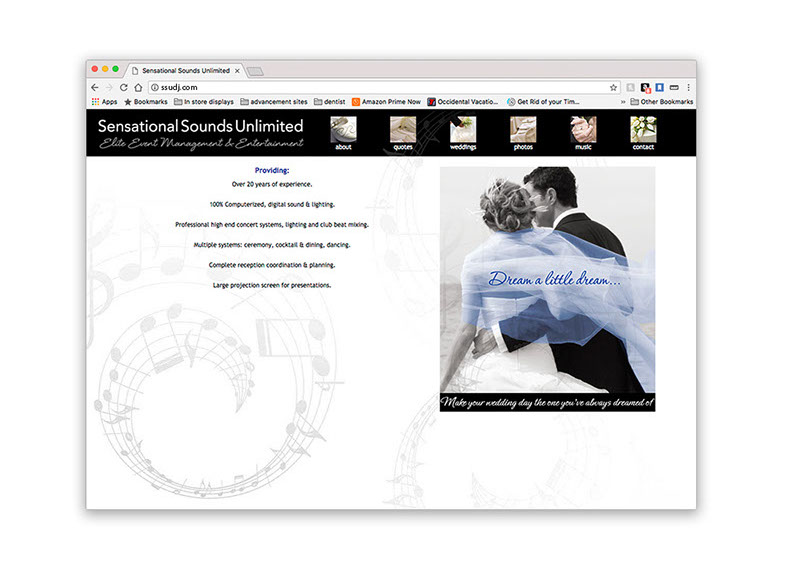Select the Sensational Sounds Unlimited tab
This screenshot has height=588, width=785.
point(186,71)
